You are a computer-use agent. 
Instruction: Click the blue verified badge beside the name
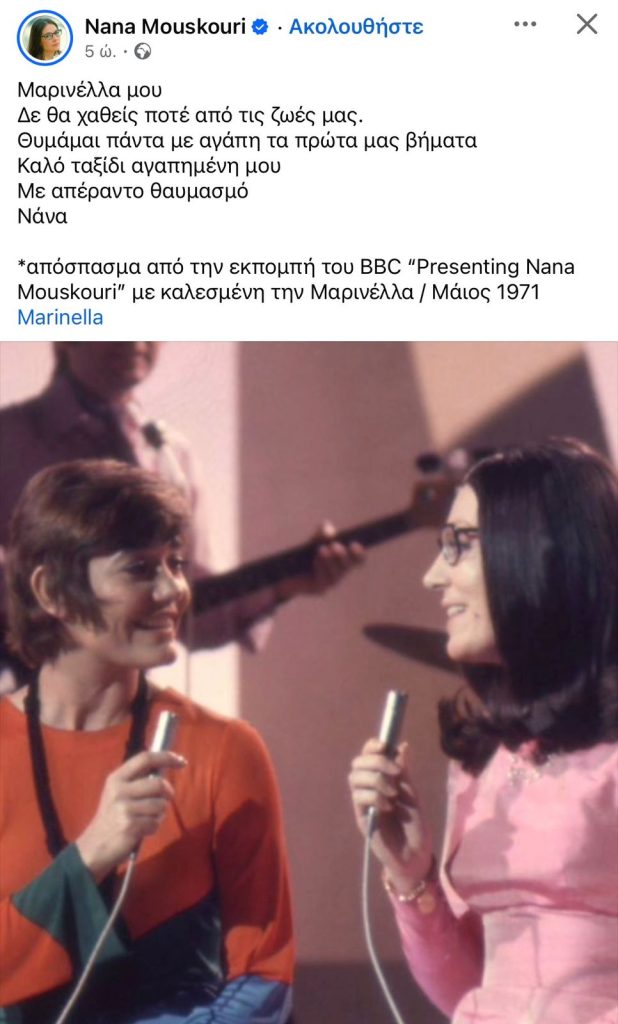[x=260, y=27]
